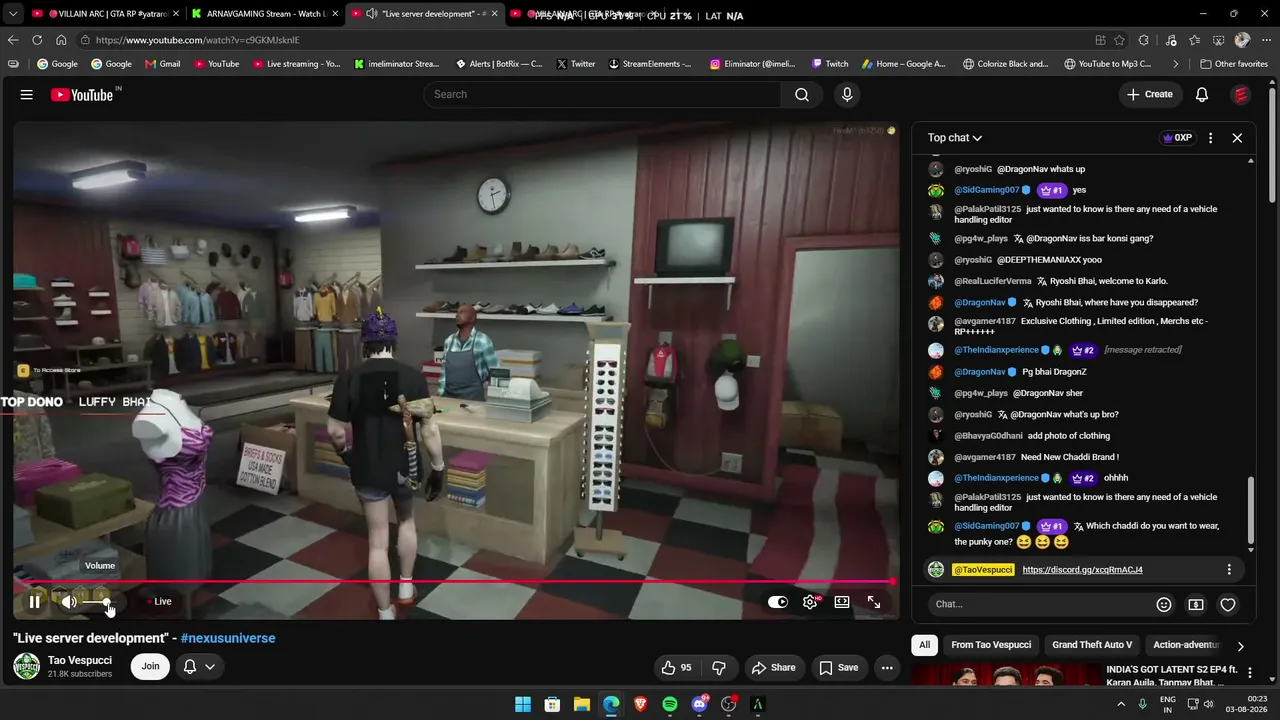Open browser extensions puzzle icon

[x=1144, y=40]
